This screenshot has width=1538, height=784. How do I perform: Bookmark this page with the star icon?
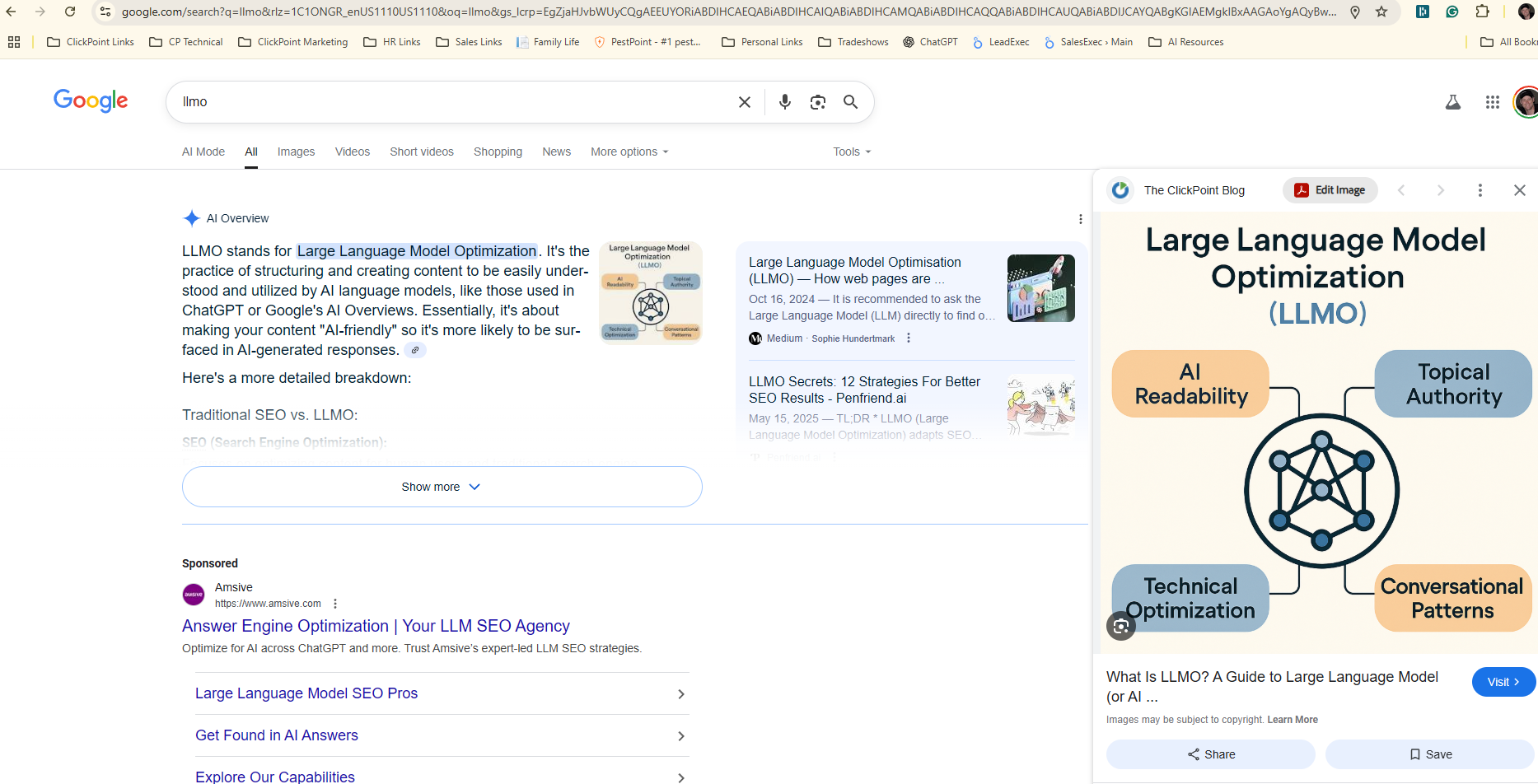coord(1381,12)
